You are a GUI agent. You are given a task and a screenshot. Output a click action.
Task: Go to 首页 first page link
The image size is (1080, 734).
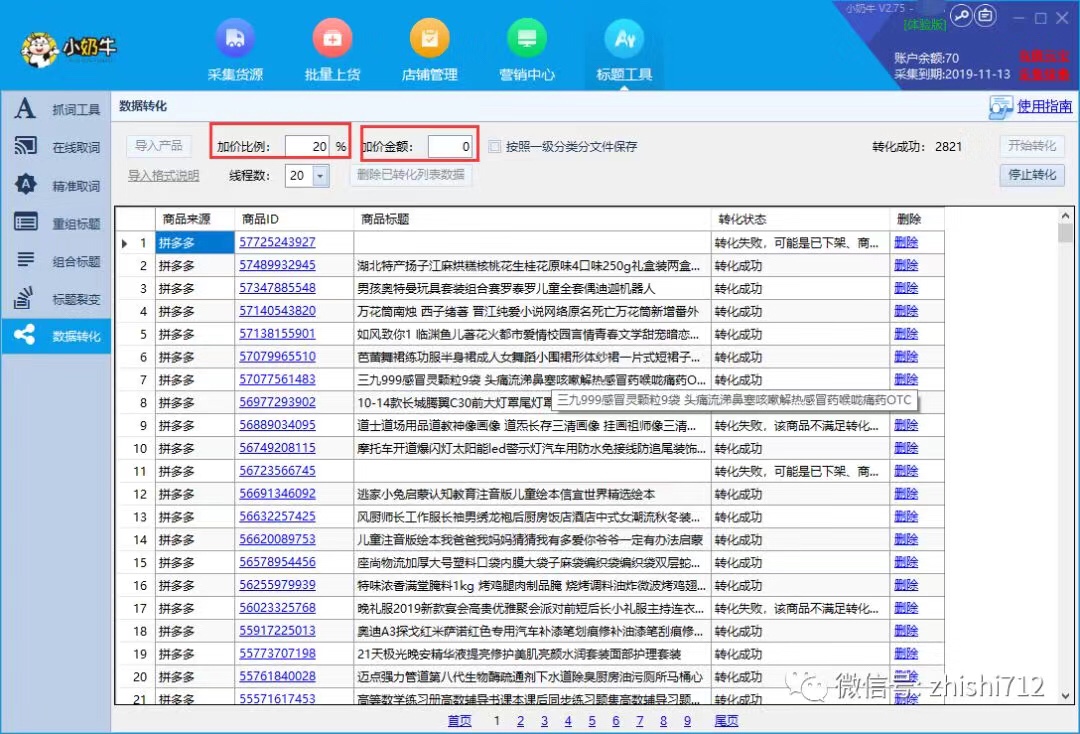coord(459,721)
